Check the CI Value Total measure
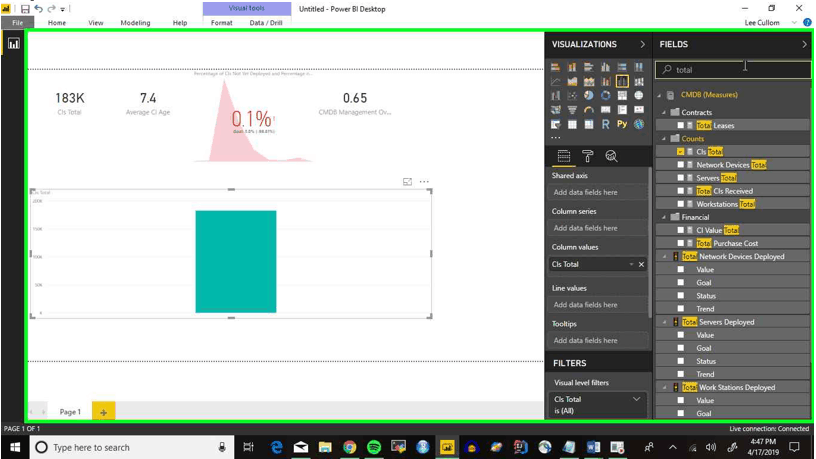This screenshot has width=816, height=459. pyautogui.click(x=680, y=230)
